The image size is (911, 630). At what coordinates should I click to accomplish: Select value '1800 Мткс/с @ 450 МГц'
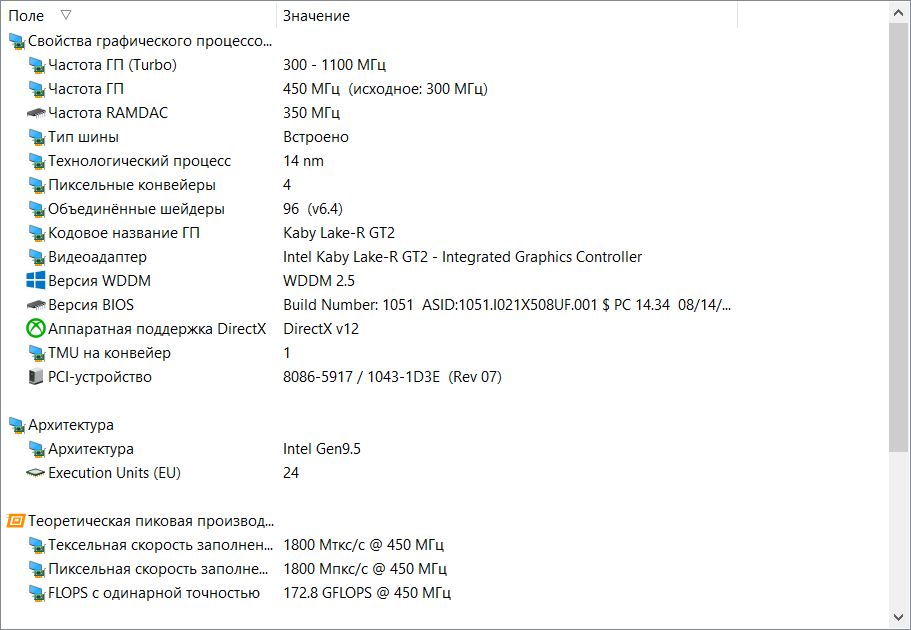click(364, 545)
